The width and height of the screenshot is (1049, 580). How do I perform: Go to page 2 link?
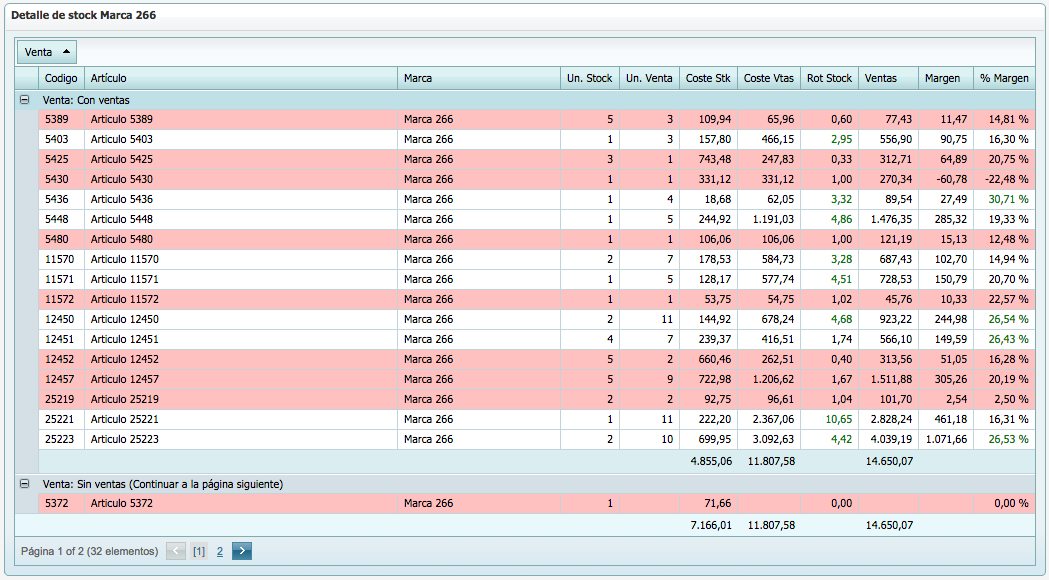(x=219, y=551)
